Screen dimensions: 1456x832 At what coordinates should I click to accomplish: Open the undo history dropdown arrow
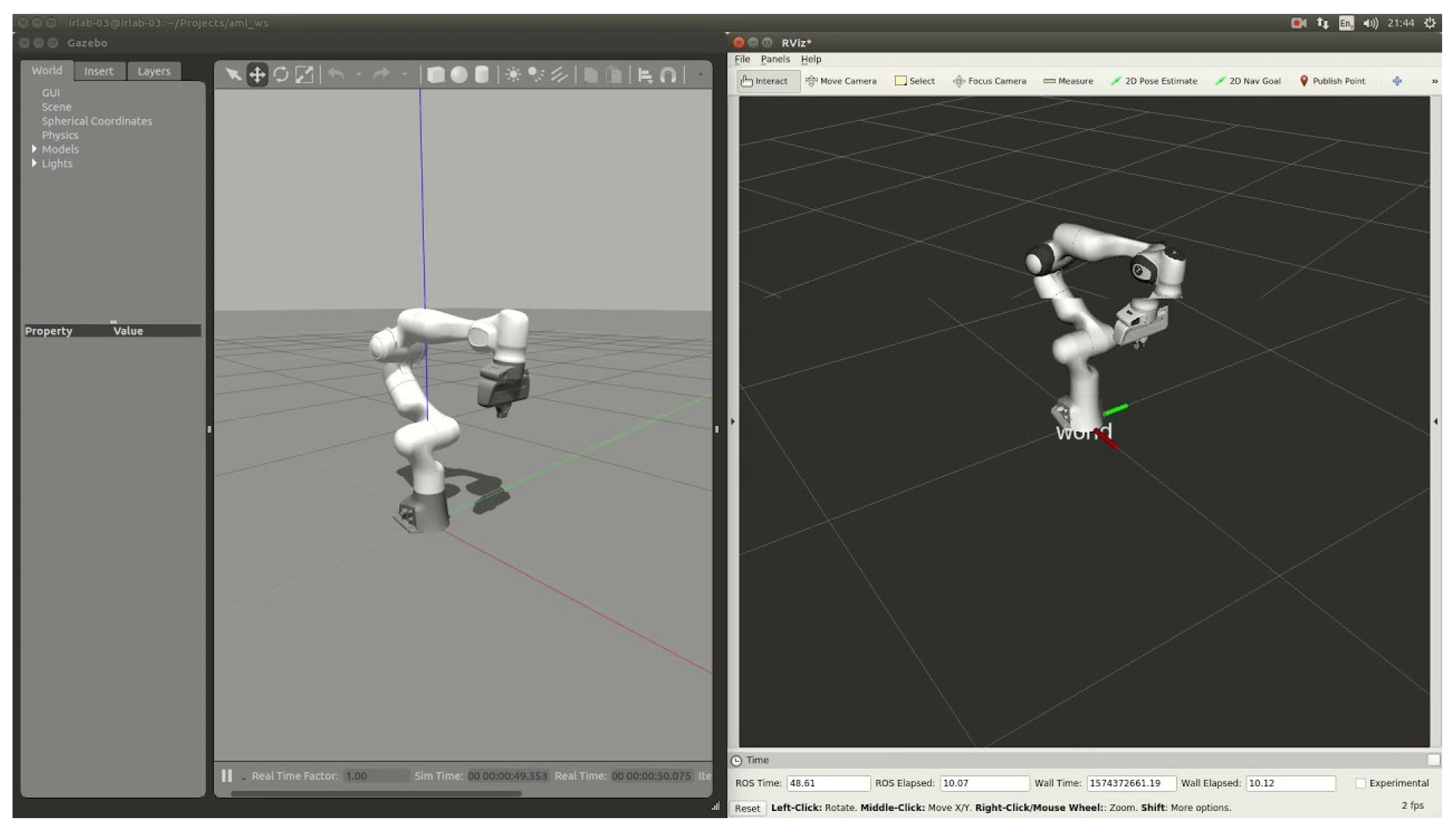pos(359,75)
